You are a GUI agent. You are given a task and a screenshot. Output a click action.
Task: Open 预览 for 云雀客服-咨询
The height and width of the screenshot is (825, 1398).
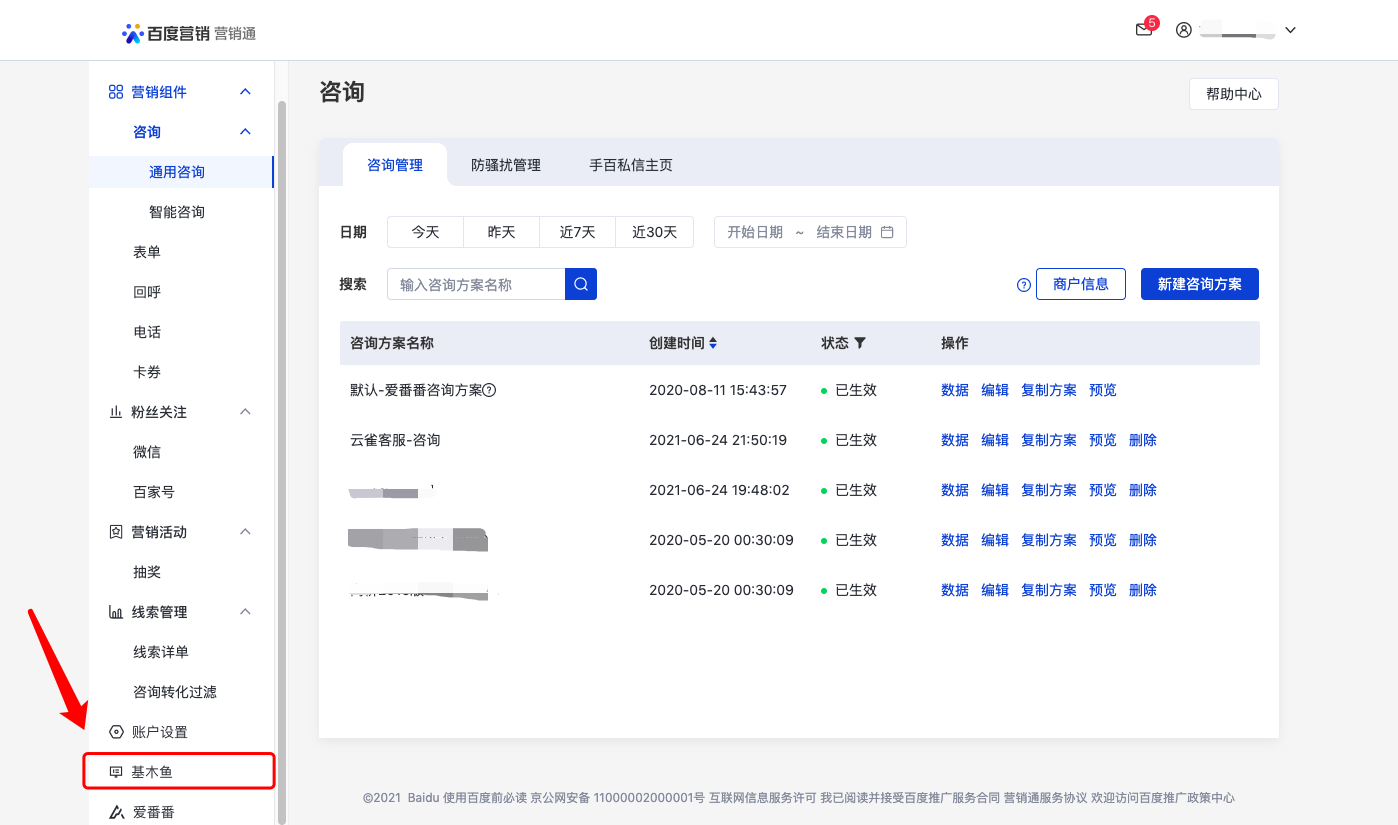1102,439
